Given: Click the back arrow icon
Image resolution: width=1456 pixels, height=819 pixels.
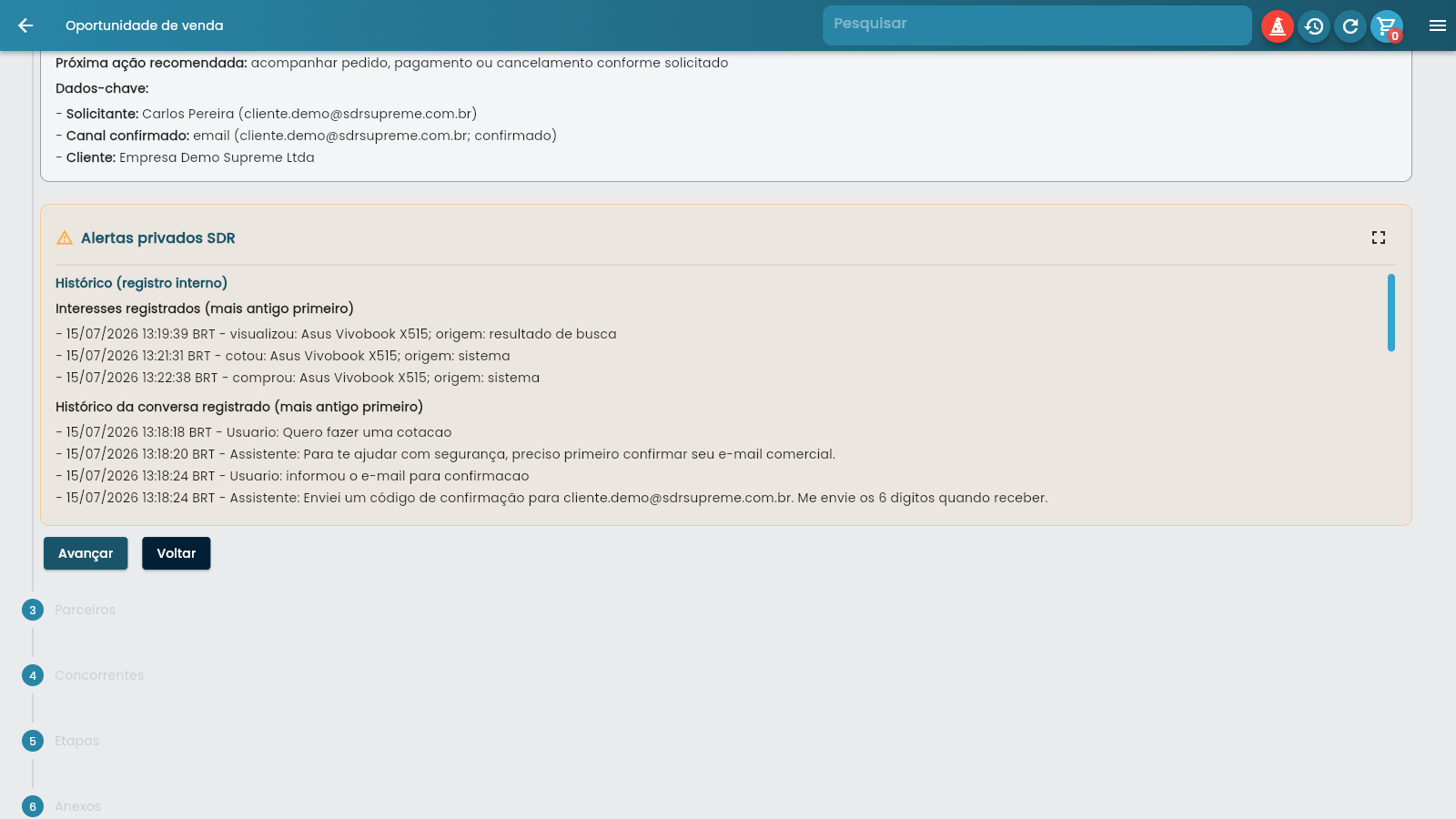Looking at the screenshot, I should coord(25,25).
